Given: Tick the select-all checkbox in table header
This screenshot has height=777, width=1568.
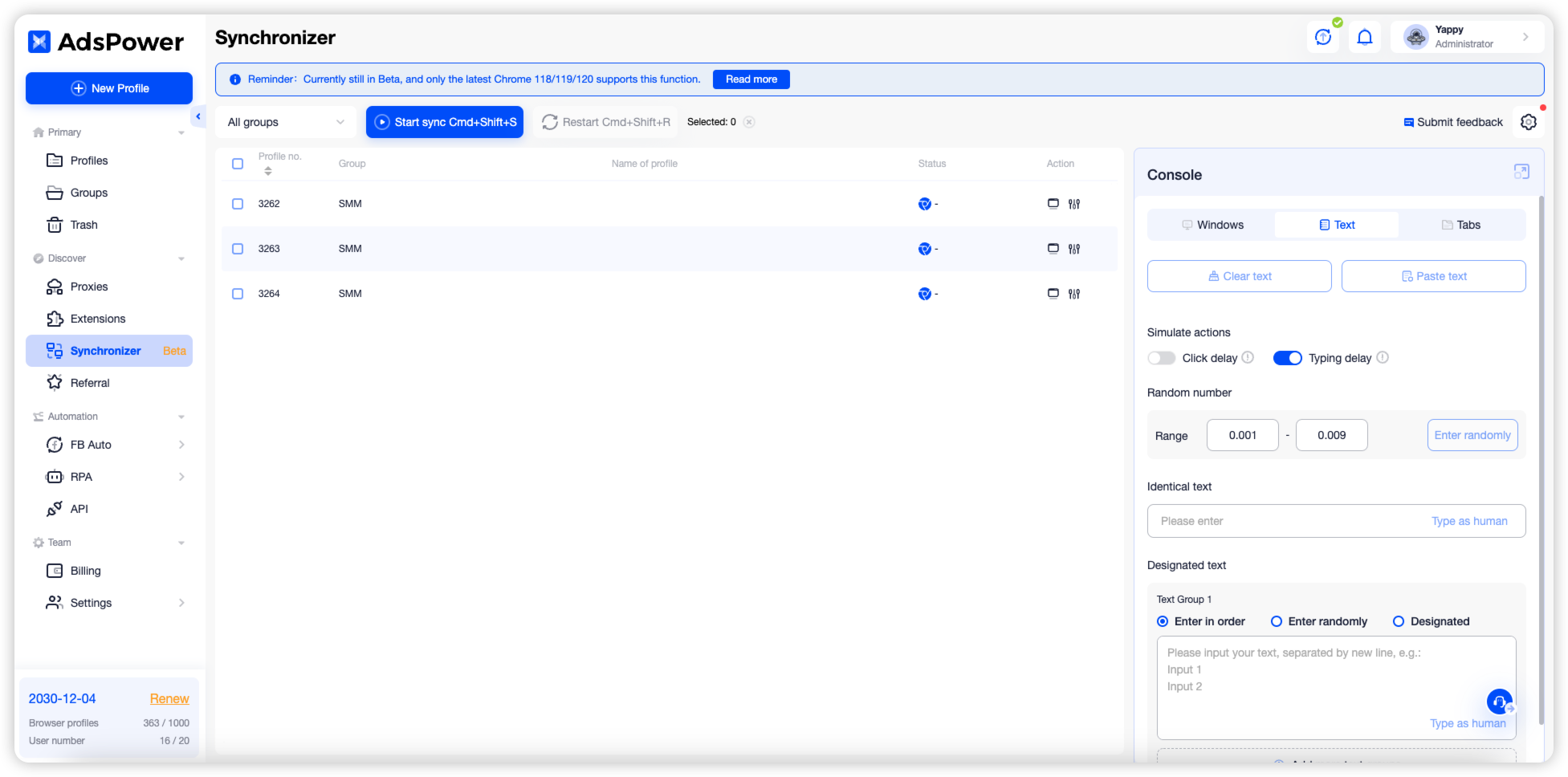Looking at the screenshot, I should (x=238, y=164).
